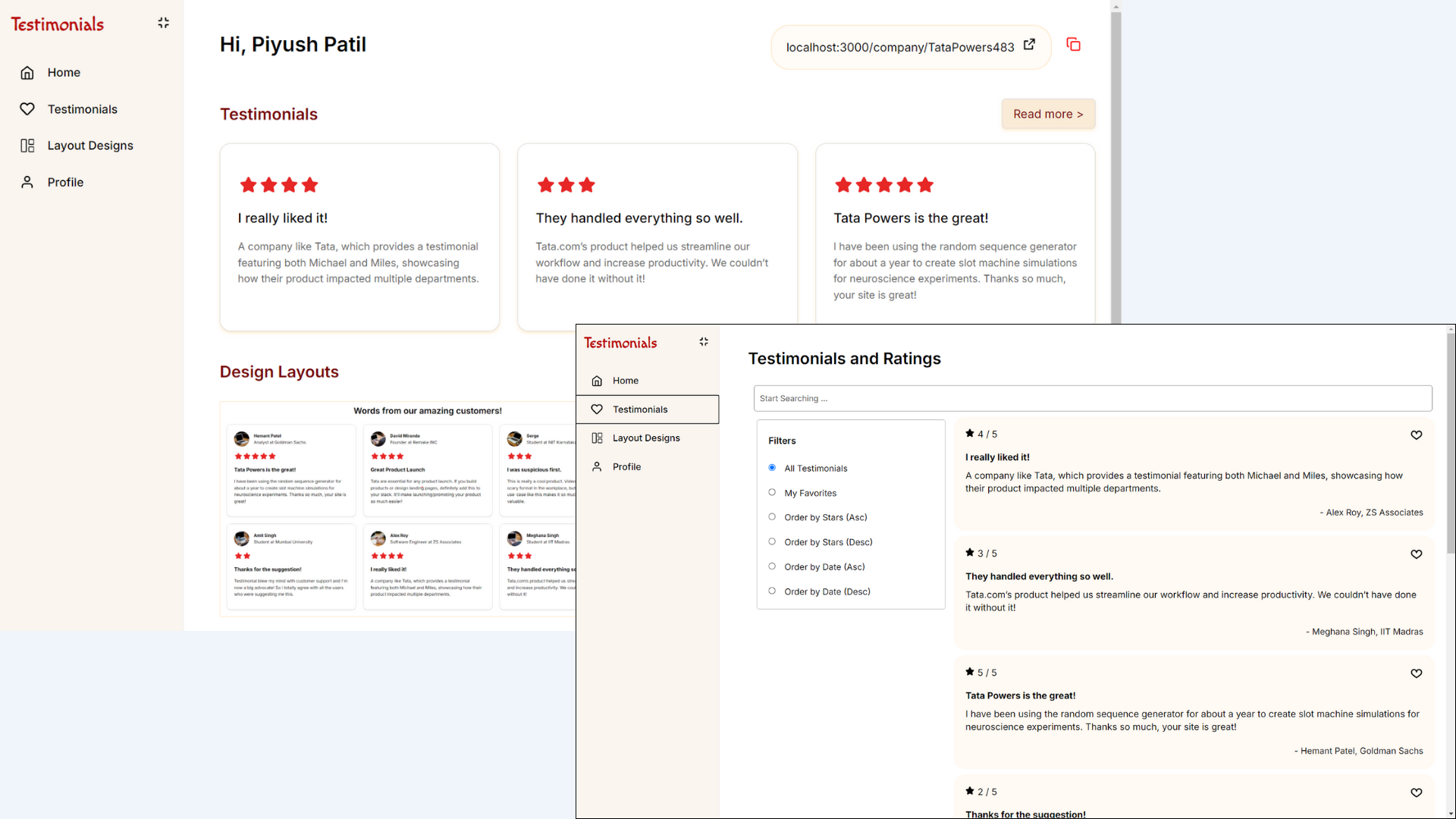Click the heart icon in the front window sidebar
The height and width of the screenshot is (819, 1456).
(597, 409)
